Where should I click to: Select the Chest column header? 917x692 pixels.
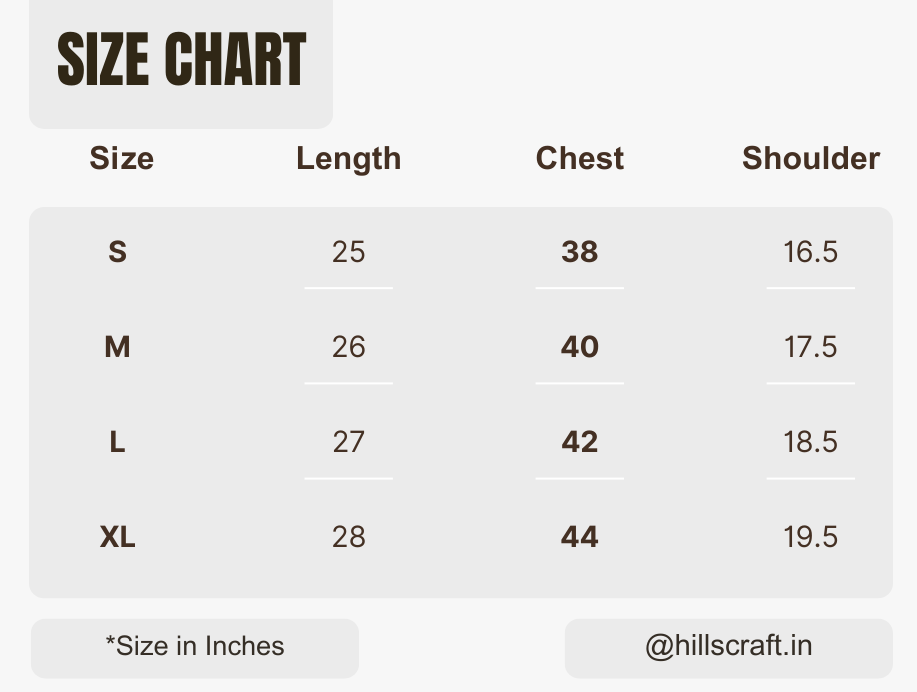[x=580, y=159]
